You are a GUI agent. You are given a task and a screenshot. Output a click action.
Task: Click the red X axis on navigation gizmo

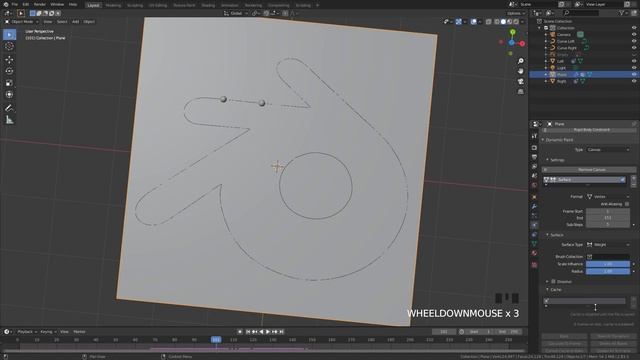click(522, 43)
